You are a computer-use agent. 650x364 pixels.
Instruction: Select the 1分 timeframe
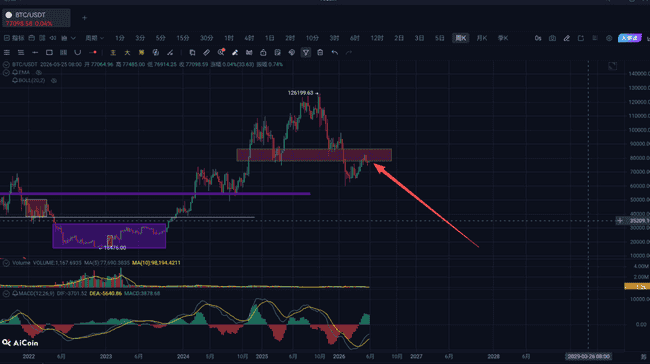point(120,38)
